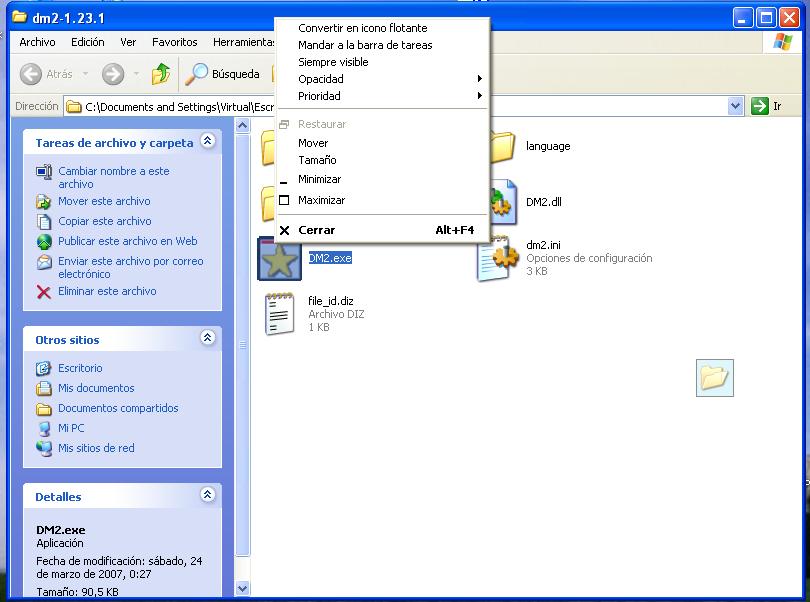The image size is (810, 602).
Task: Choose Convertir en icono flotante
Action: click(383, 28)
